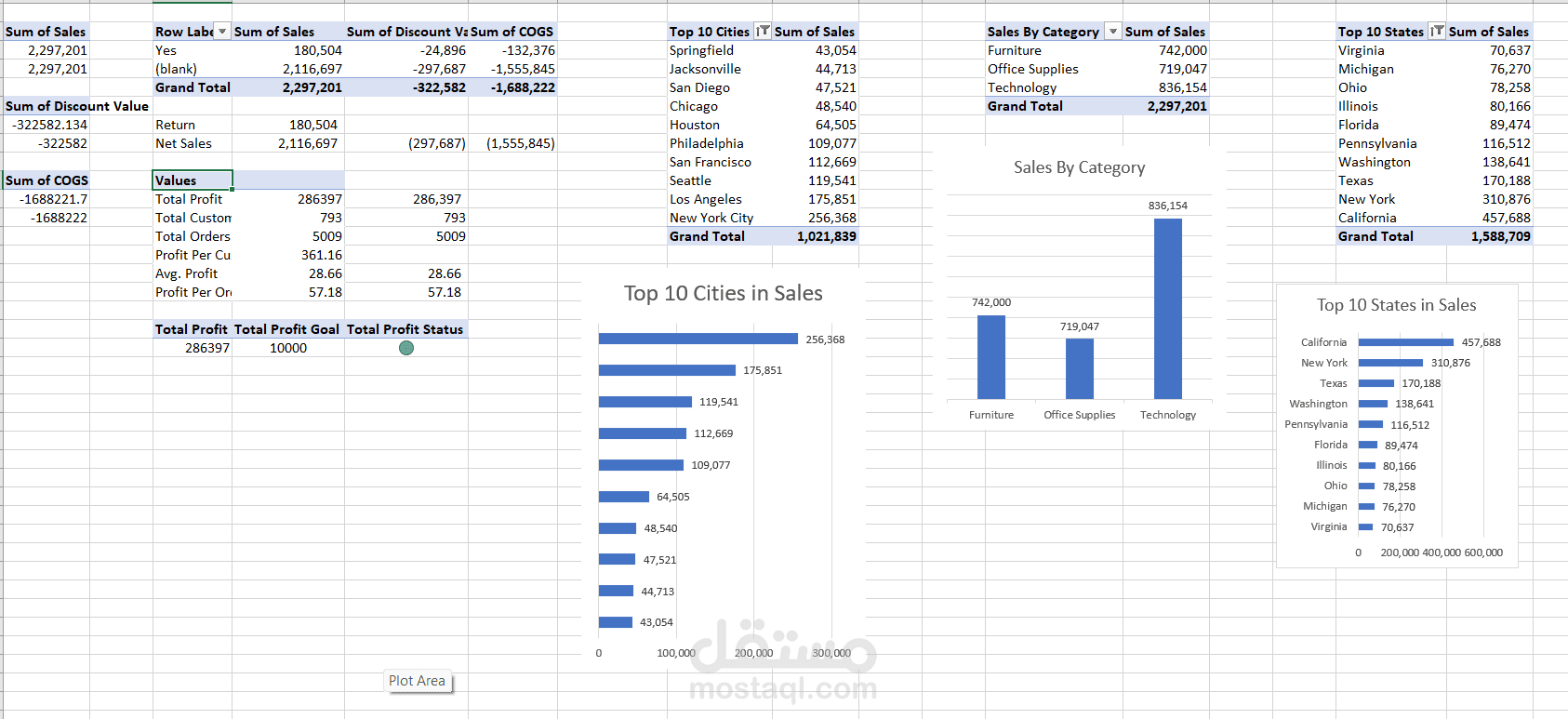This screenshot has height=719, width=1568.
Task: Select the 10000 profit goal cell
Action: [x=288, y=348]
